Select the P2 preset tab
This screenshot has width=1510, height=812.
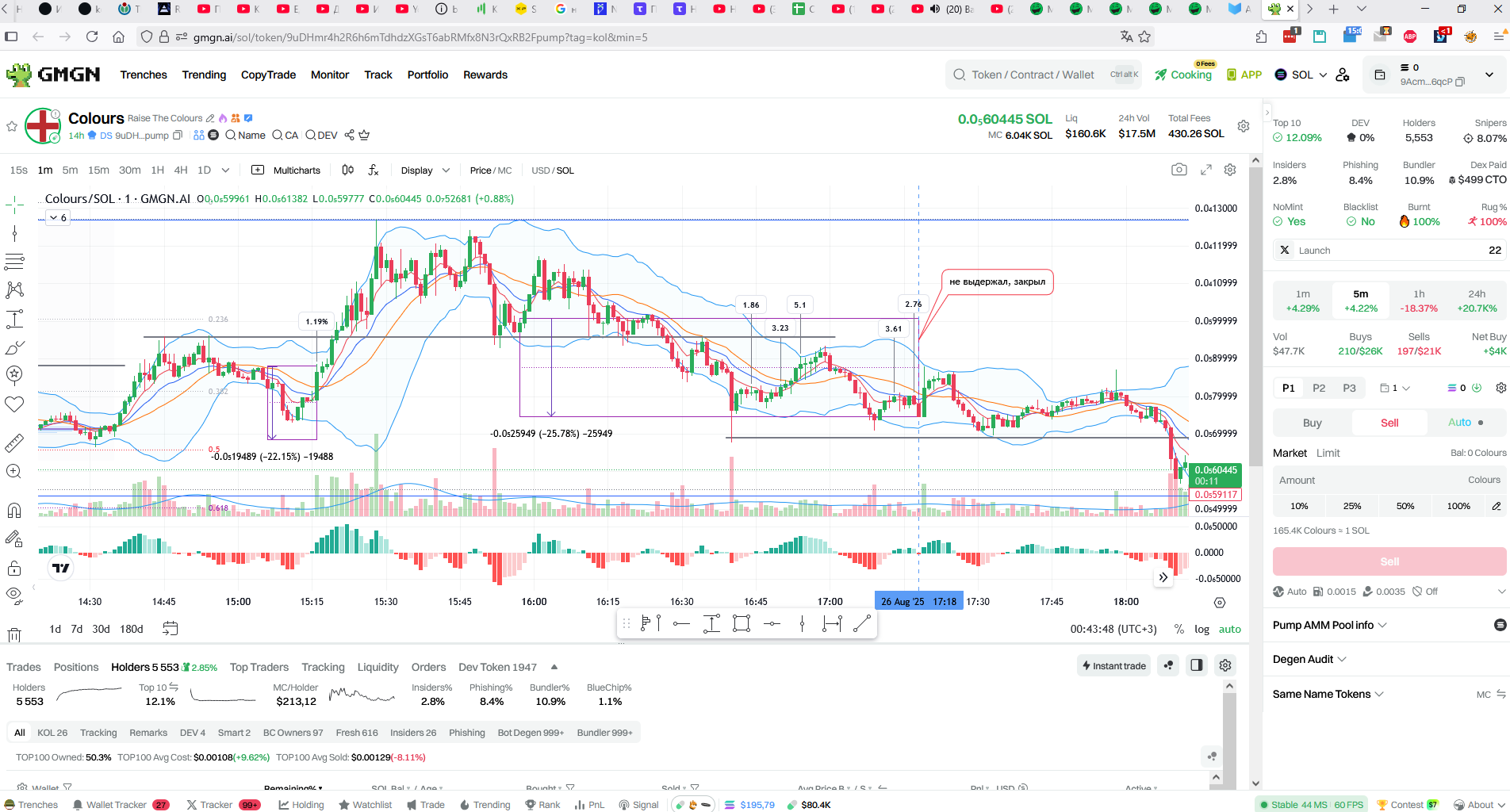pos(1319,388)
